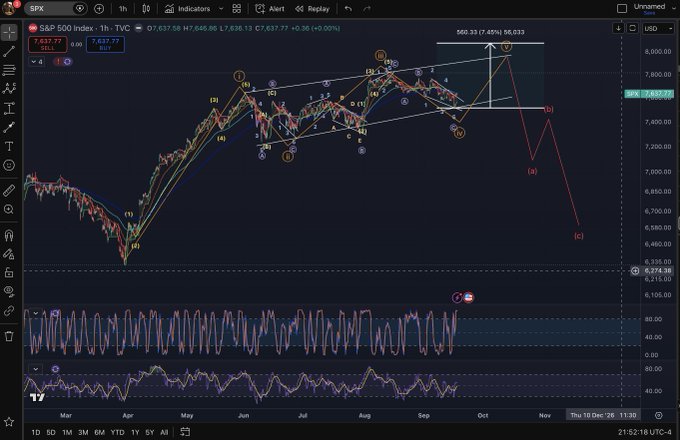Open the USD currency dropdown
The height and width of the screenshot is (440, 680).
click(x=658, y=28)
